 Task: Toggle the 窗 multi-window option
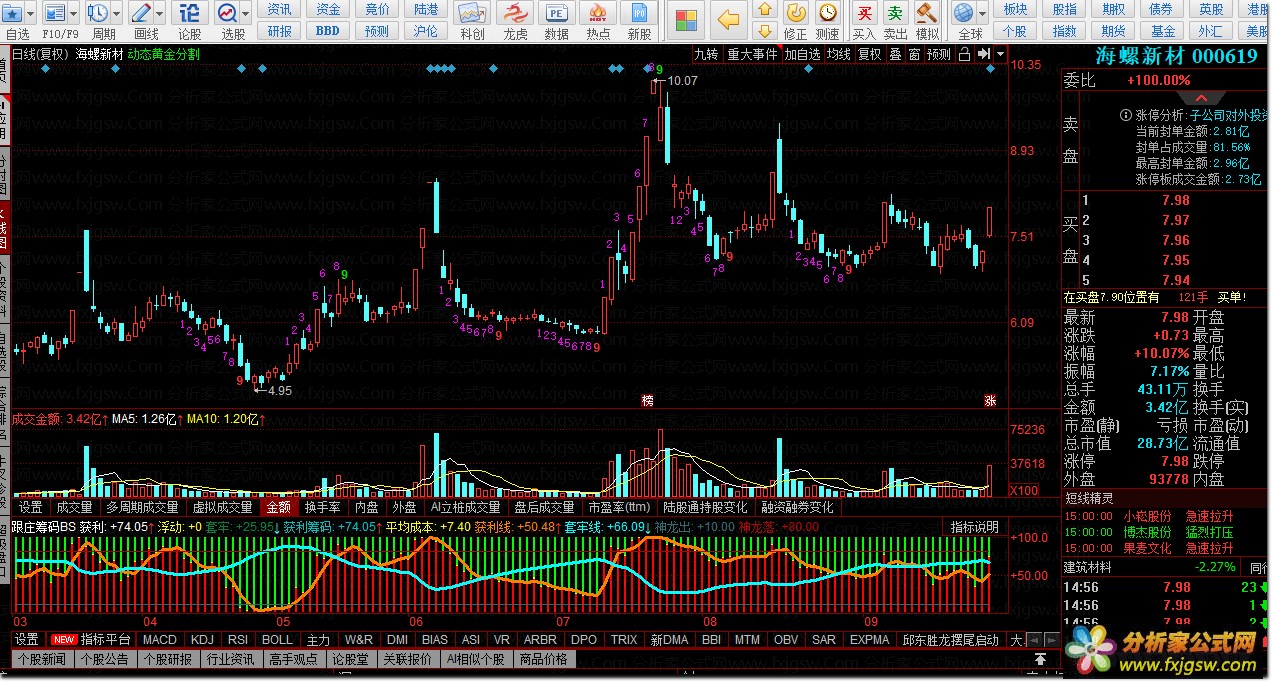(x=914, y=54)
